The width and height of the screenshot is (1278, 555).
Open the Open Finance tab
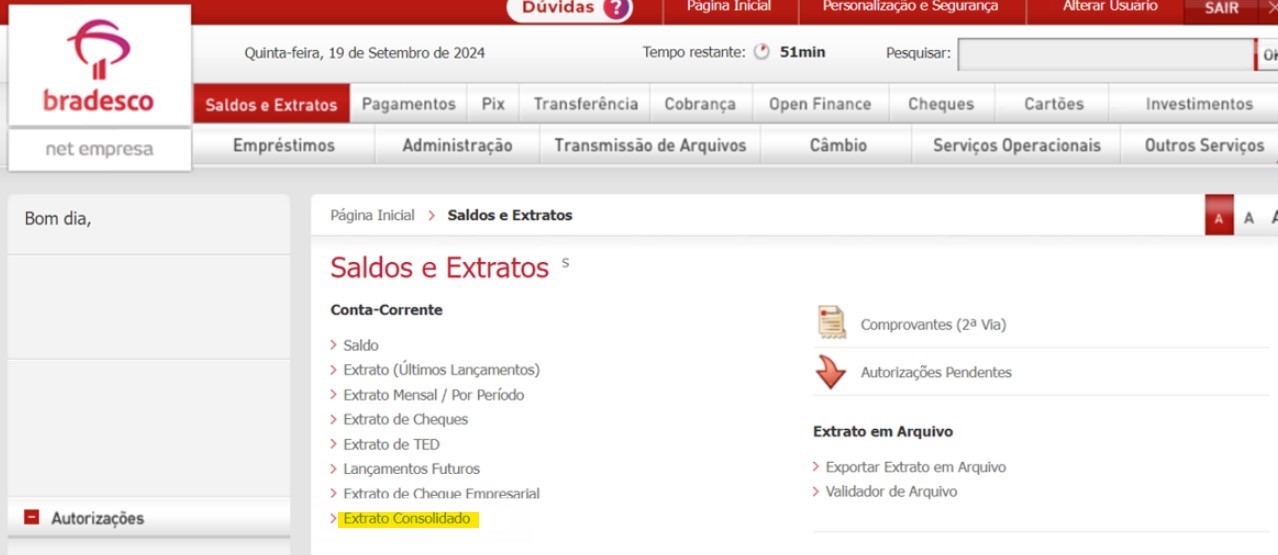[820, 104]
